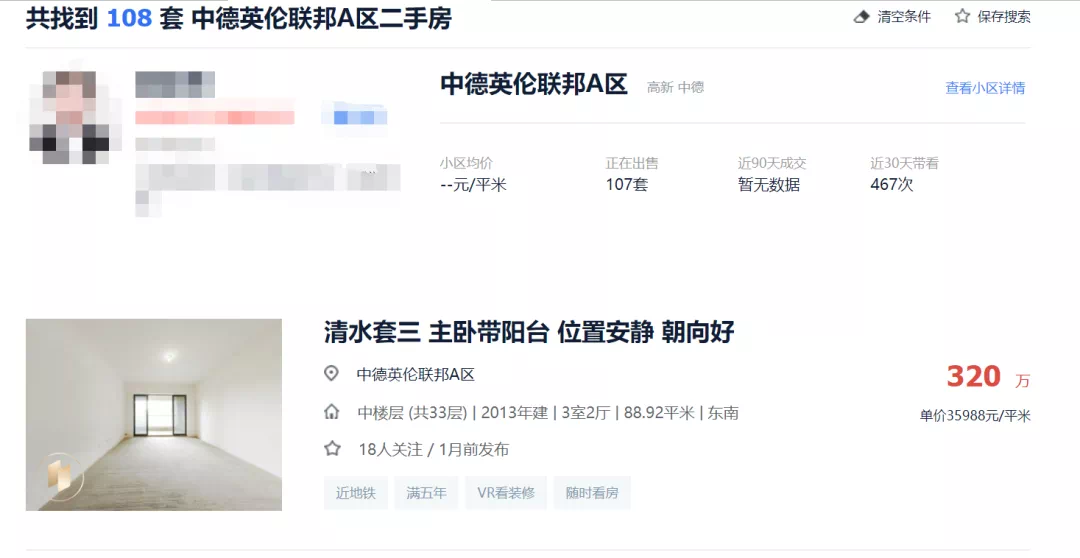Open the agent's pixelated avatar photo
The height and width of the screenshot is (558, 1080).
(x=70, y=116)
